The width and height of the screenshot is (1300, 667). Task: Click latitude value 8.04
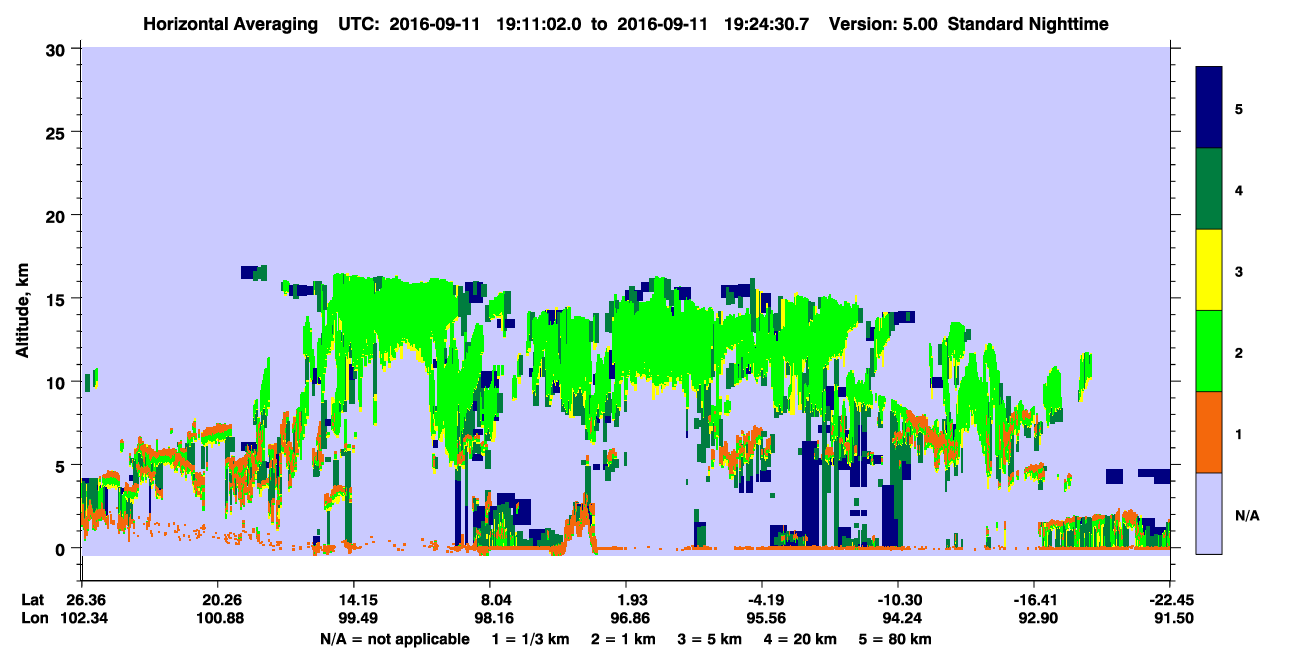(490, 600)
